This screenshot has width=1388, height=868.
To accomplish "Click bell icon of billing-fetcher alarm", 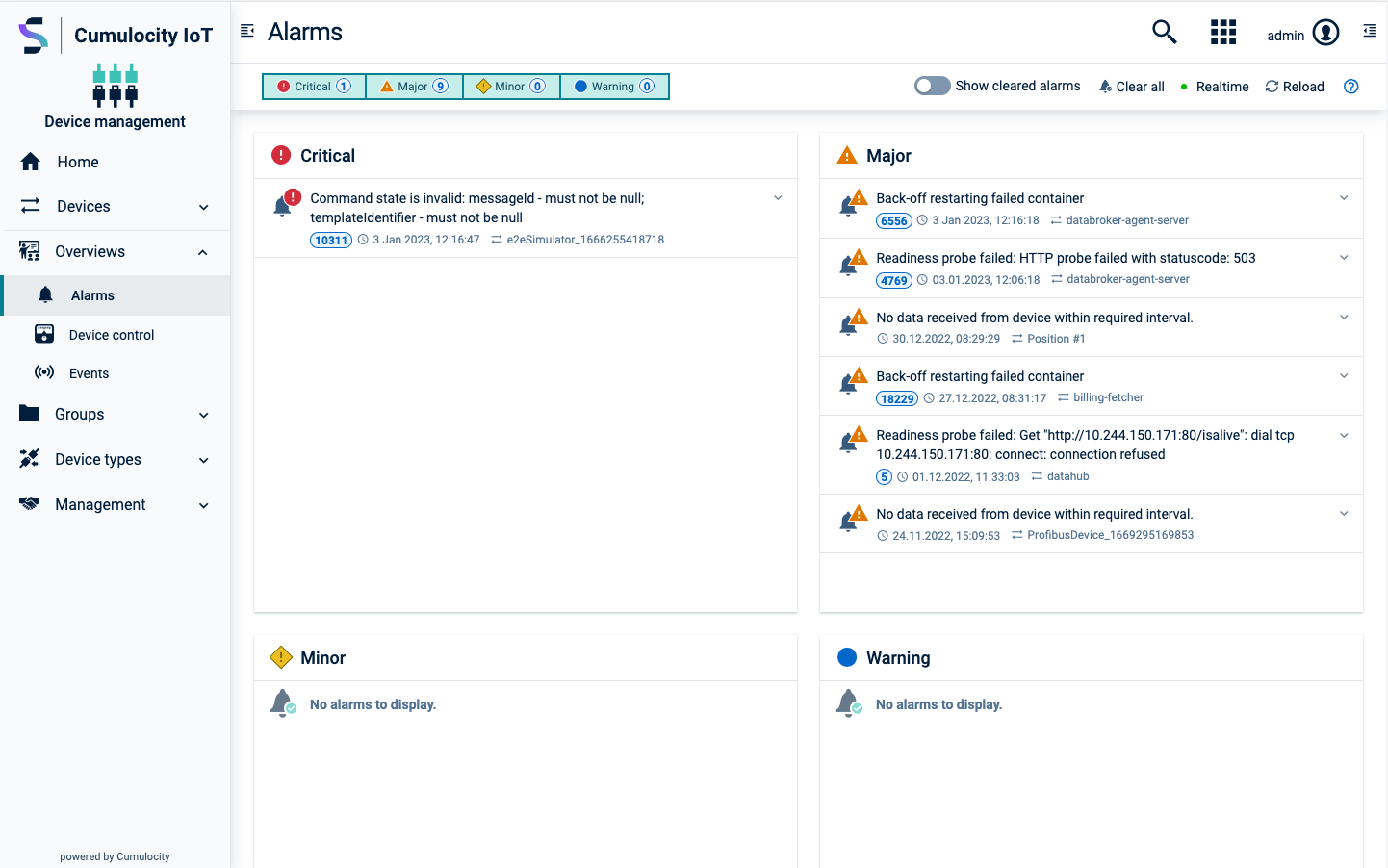I will point(853,380).
